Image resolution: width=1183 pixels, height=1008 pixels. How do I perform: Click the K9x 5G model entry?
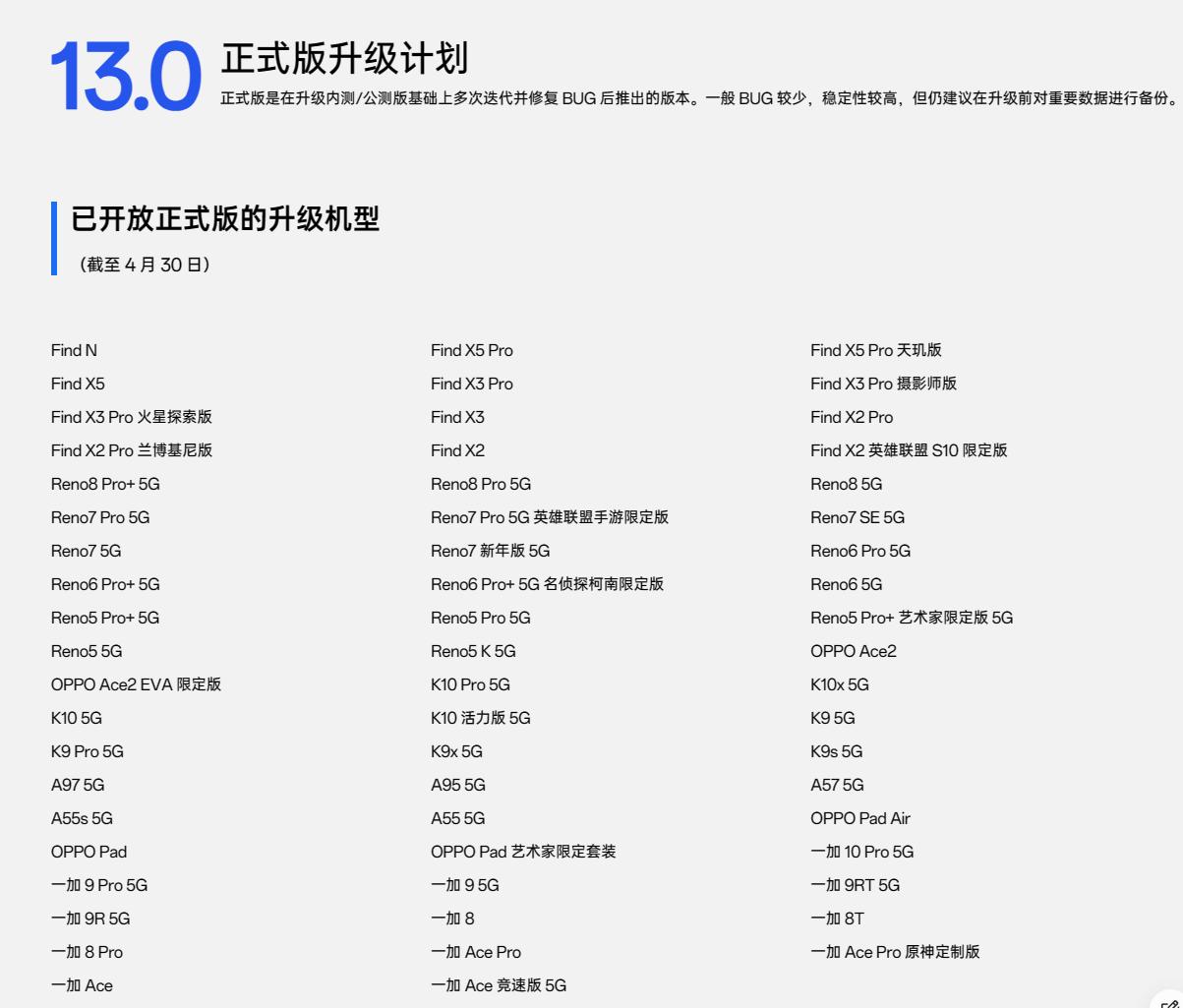456,751
